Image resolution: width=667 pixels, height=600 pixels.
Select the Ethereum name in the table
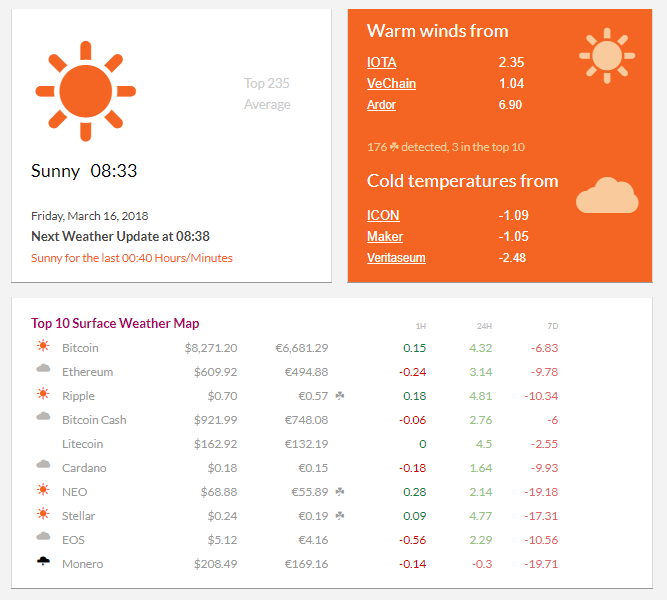point(88,372)
